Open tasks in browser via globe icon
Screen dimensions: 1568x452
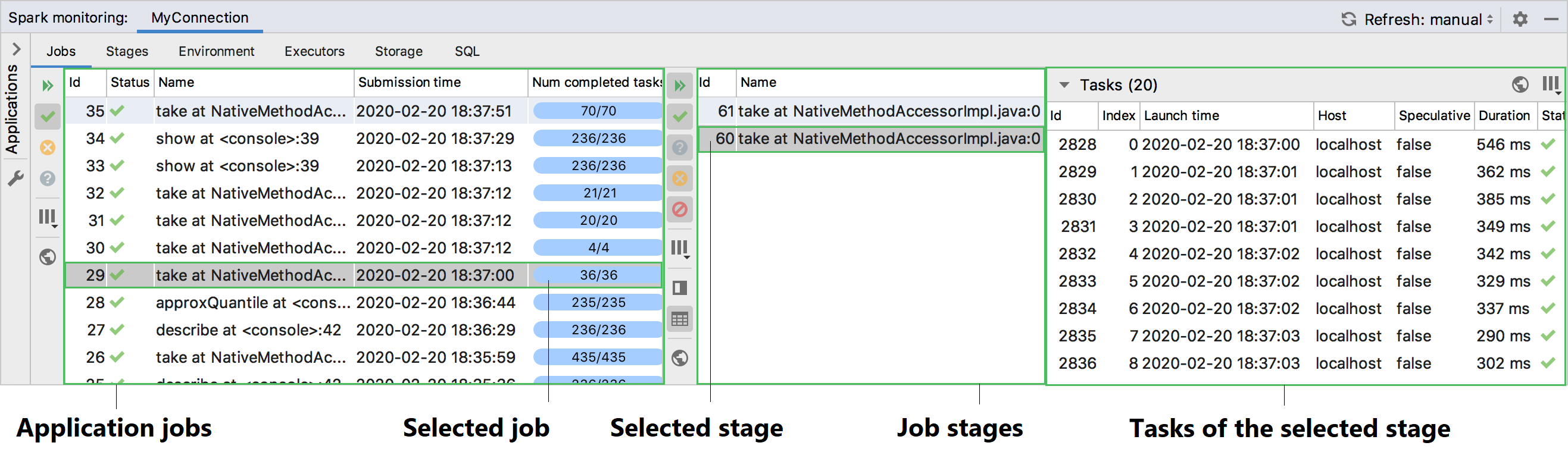tap(1520, 84)
